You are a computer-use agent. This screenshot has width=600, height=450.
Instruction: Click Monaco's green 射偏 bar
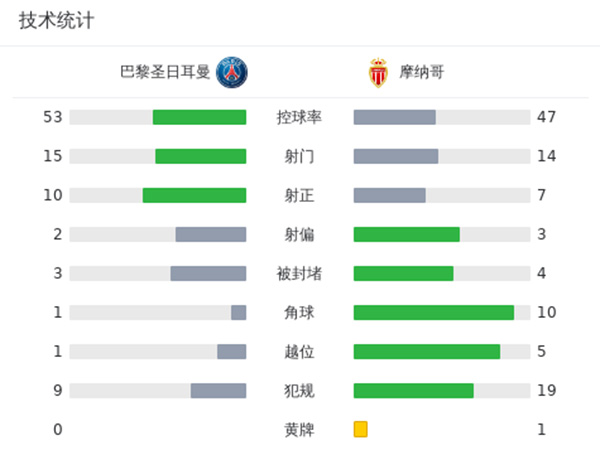[x=406, y=234]
